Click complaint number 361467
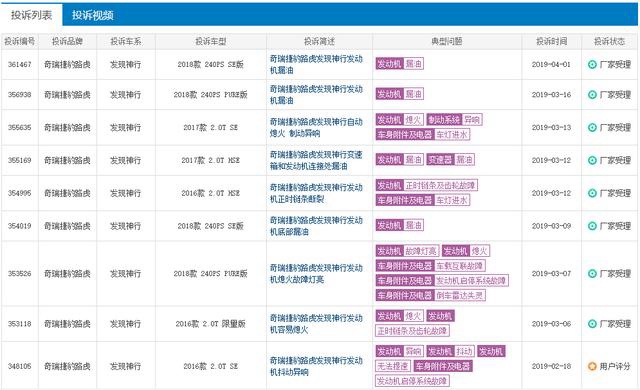This screenshot has width=640, height=390. click(20, 64)
